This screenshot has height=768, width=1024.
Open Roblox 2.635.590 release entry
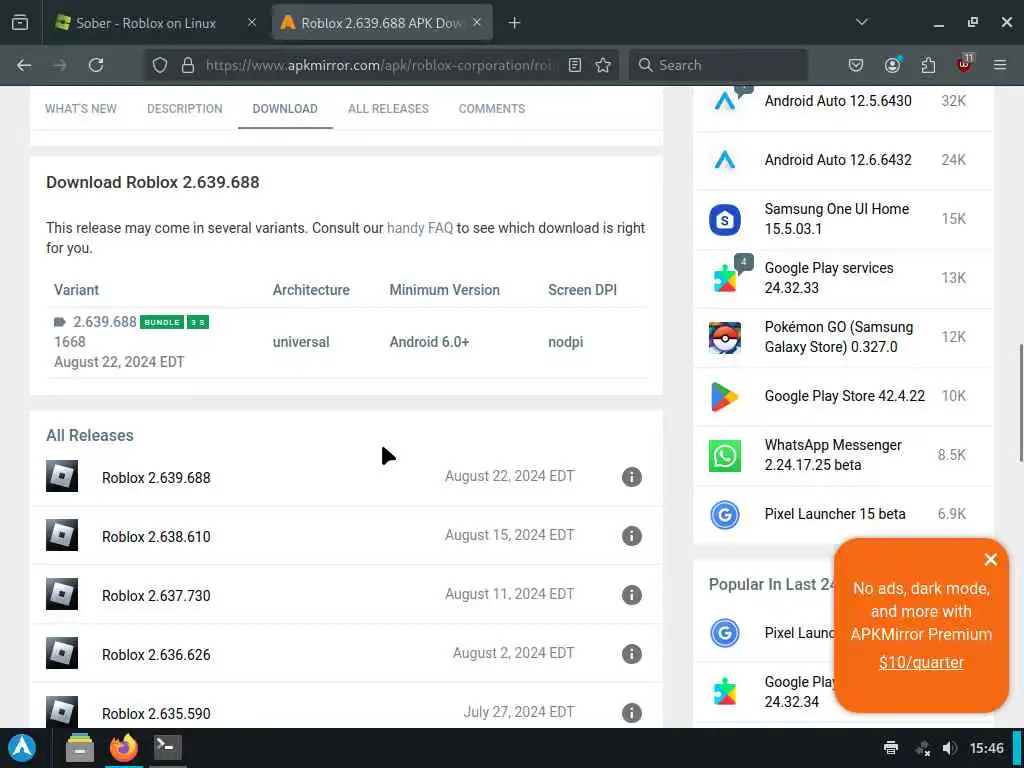click(156, 714)
